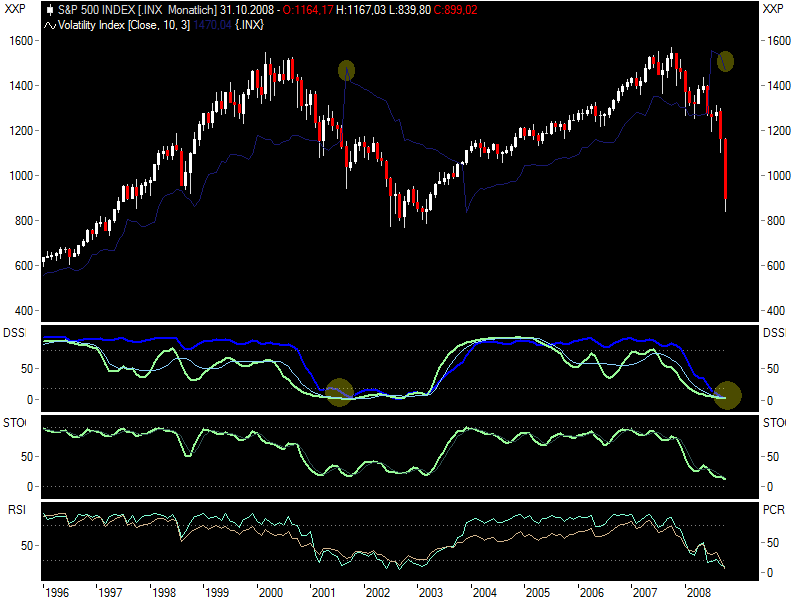Click the PCR panel label
This screenshot has height=600, width=800.
click(x=774, y=510)
